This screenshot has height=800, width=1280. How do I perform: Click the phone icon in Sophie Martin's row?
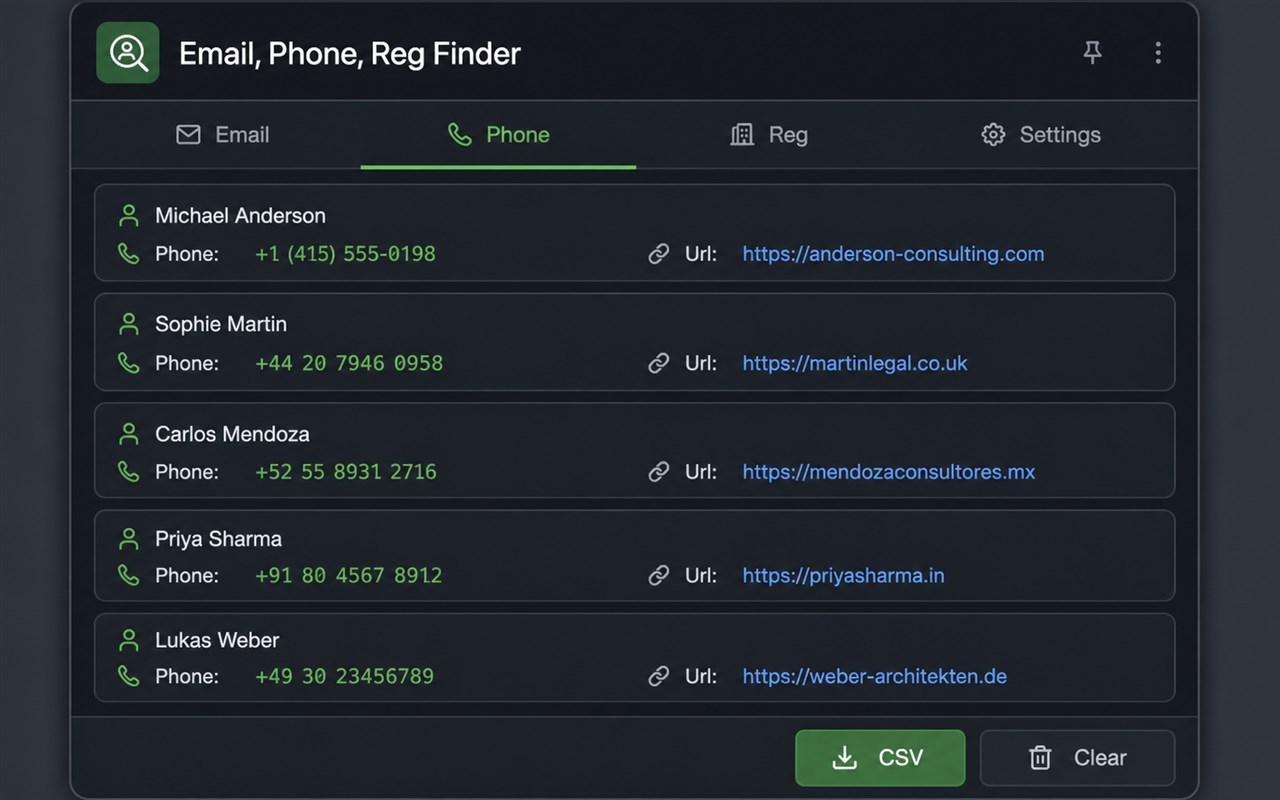pos(129,363)
